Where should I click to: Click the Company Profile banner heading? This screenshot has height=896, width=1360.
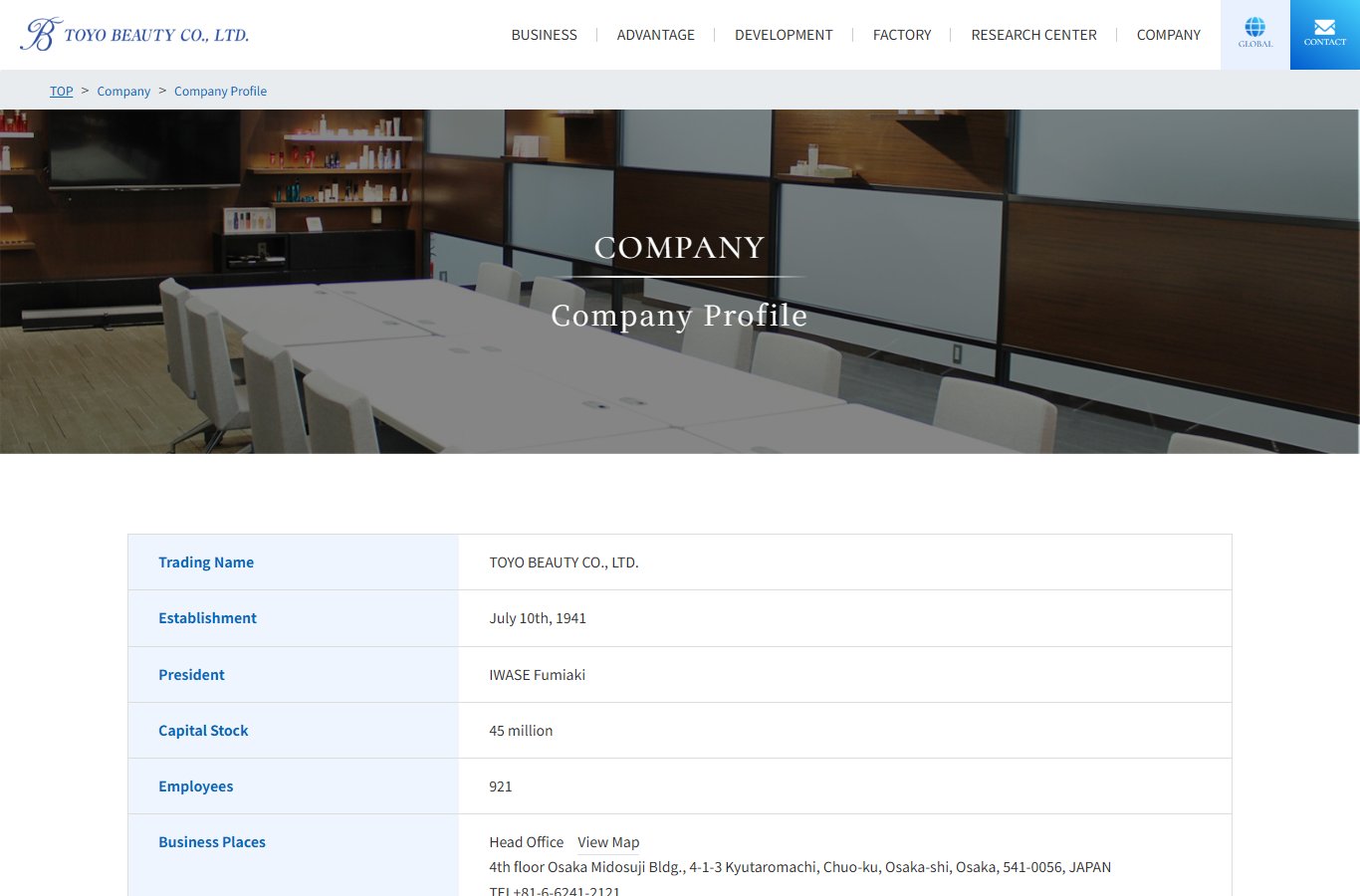(x=679, y=316)
